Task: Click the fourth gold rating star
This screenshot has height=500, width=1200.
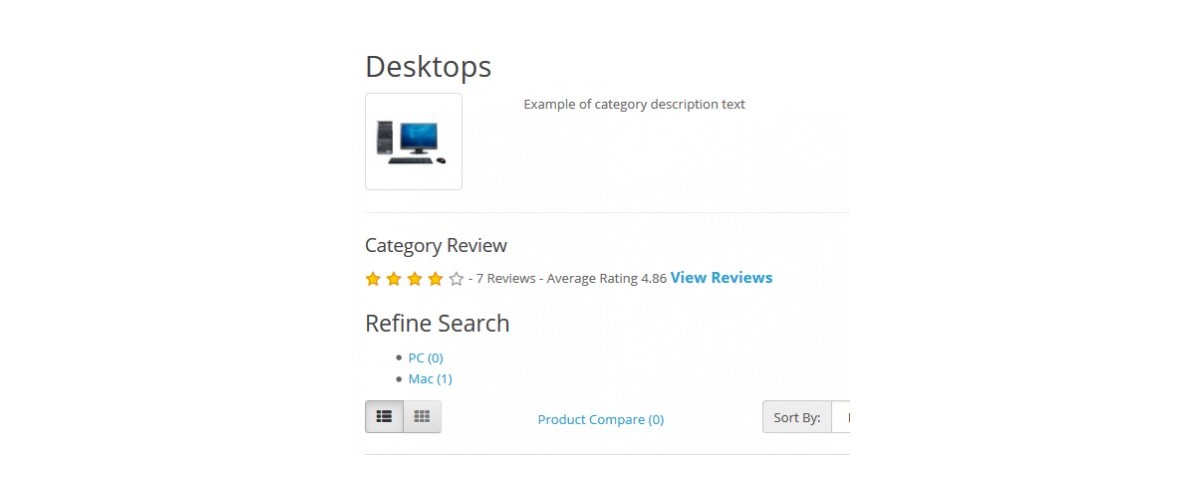Action: [435, 279]
